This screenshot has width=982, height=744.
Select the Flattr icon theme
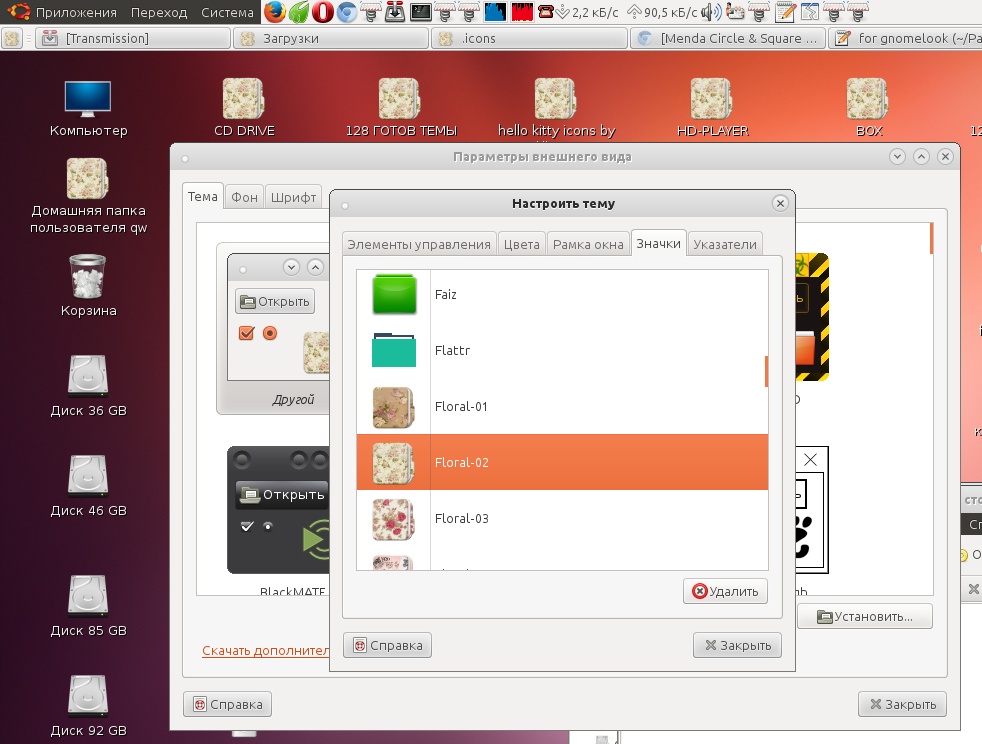(x=562, y=350)
